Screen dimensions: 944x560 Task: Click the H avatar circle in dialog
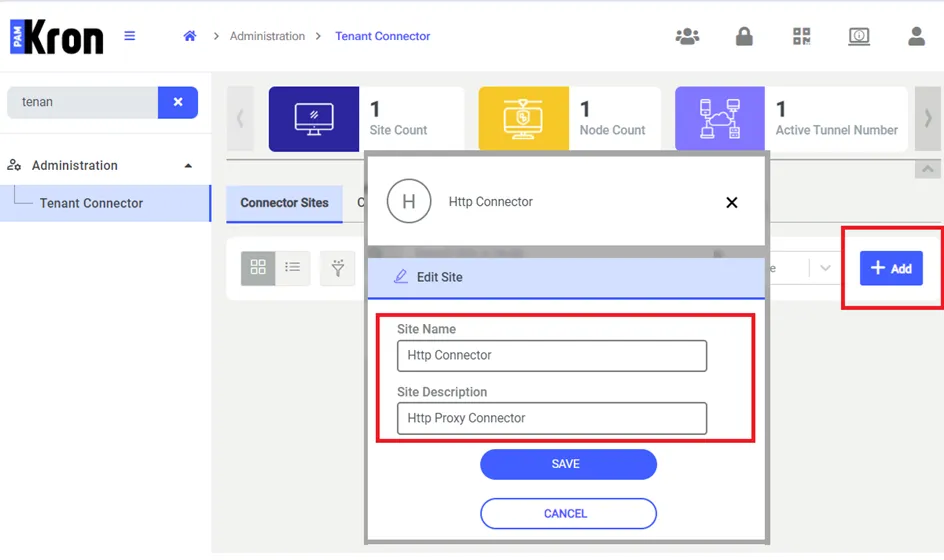point(409,202)
